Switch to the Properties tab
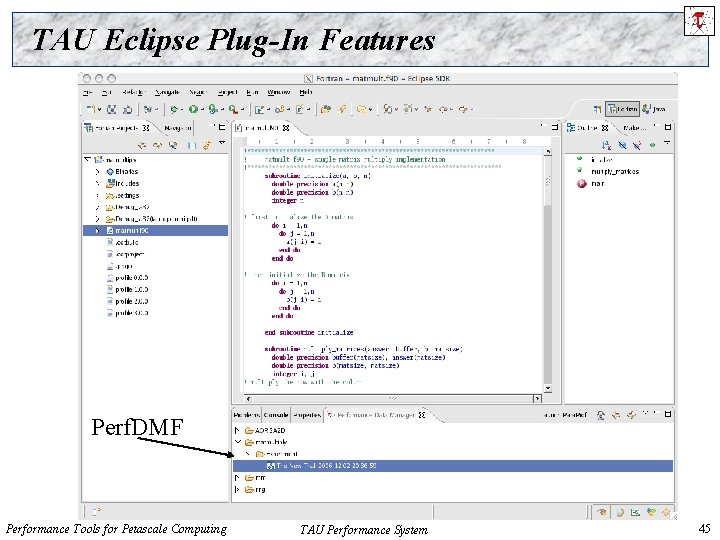This screenshot has height=540, width=720. point(307,415)
